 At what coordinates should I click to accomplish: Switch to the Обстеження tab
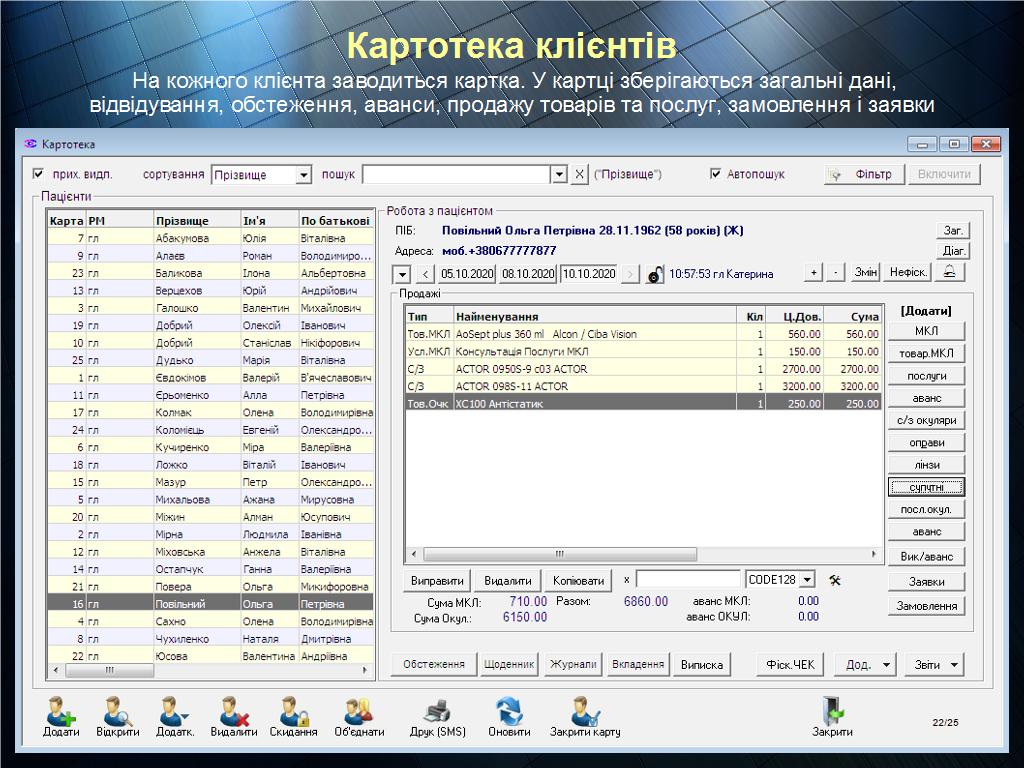(434, 665)
